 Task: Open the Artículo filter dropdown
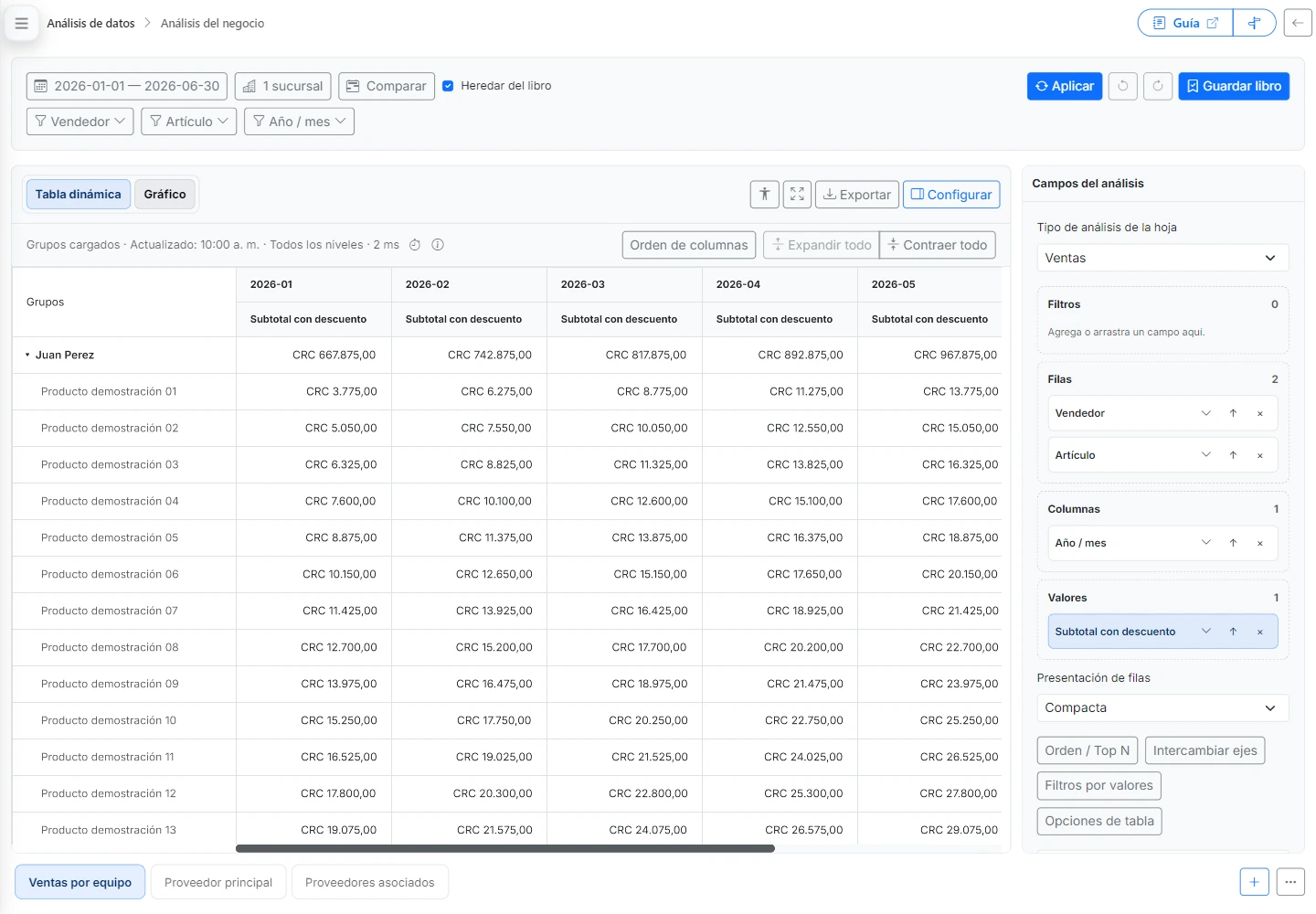[x=189, y=122]
